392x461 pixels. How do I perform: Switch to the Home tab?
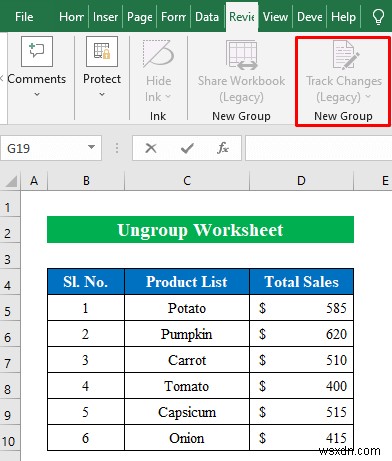pyautogui.click(x=71, y=17)
